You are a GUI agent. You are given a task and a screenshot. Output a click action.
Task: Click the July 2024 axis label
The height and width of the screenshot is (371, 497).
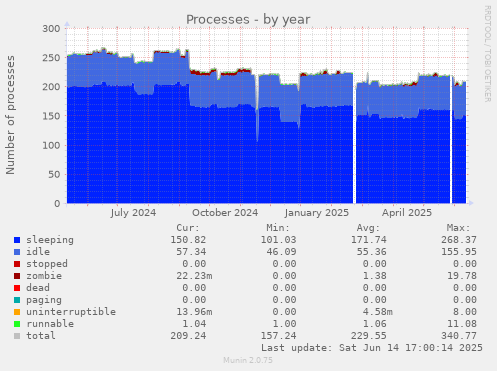pyautogui.click(x=133, y=213)
